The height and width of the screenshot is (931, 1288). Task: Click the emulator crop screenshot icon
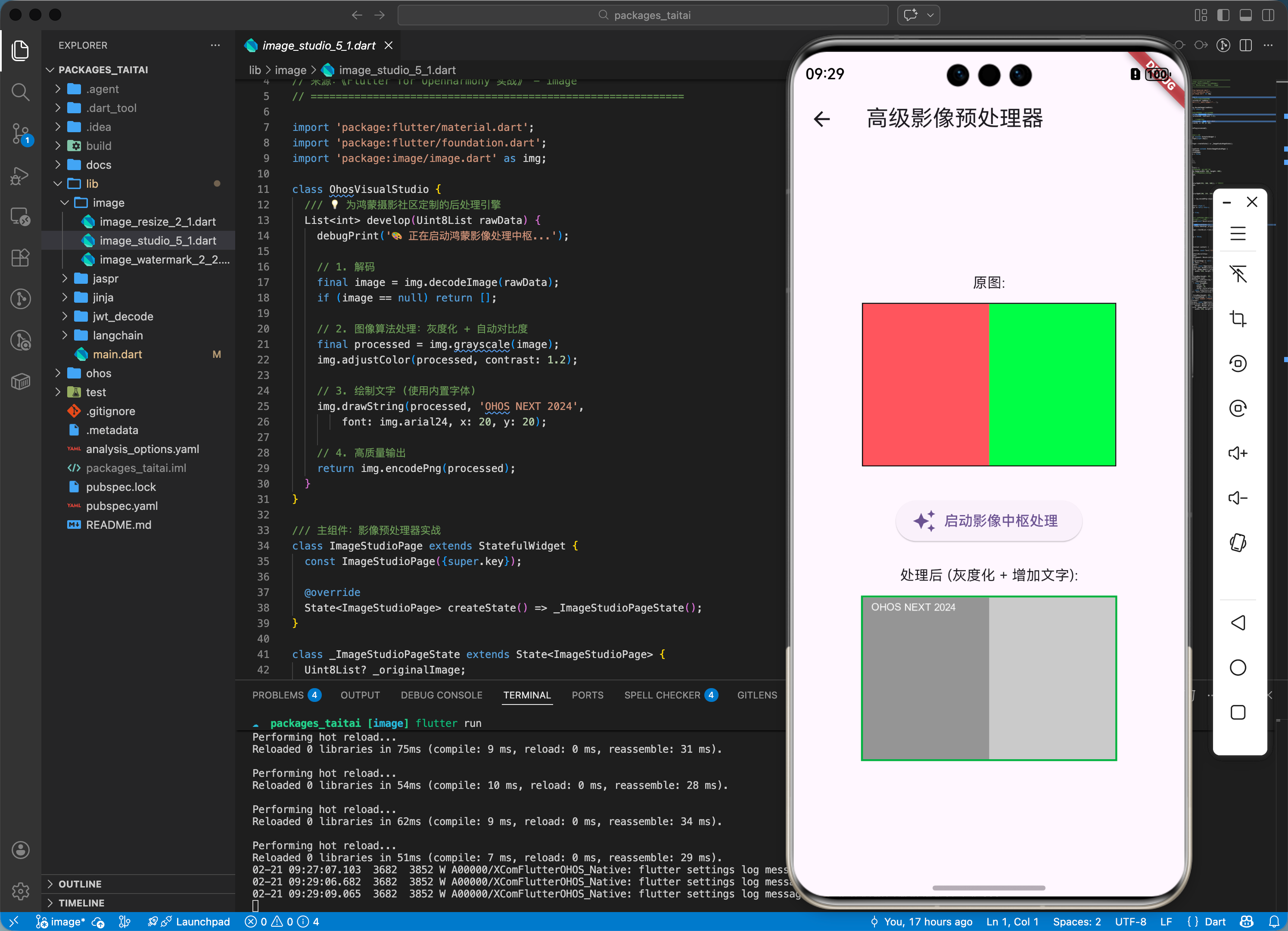click(x=1238, y=319)
